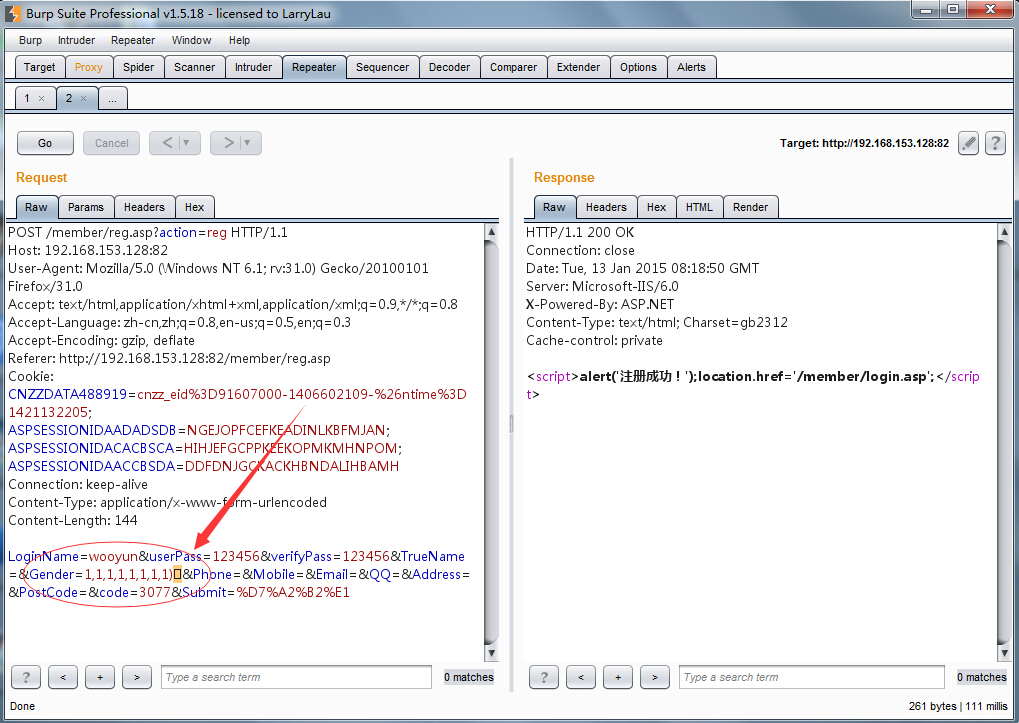Image resolution: width=1019 pixels, height=723 pixels.
Task: Switch to the Extender tab
Action: point(578,67)
